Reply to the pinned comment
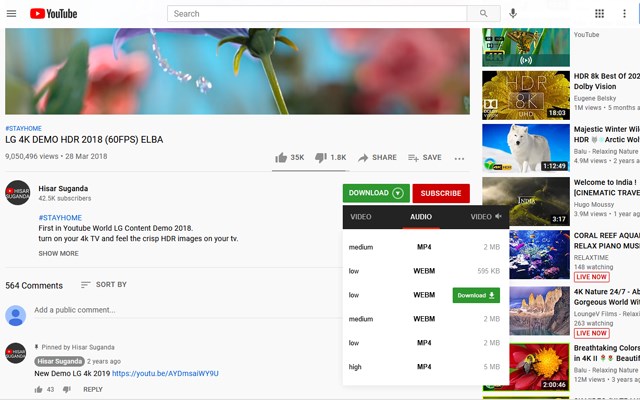The width and height of the screenshot is (640, 400). (93, 389)
